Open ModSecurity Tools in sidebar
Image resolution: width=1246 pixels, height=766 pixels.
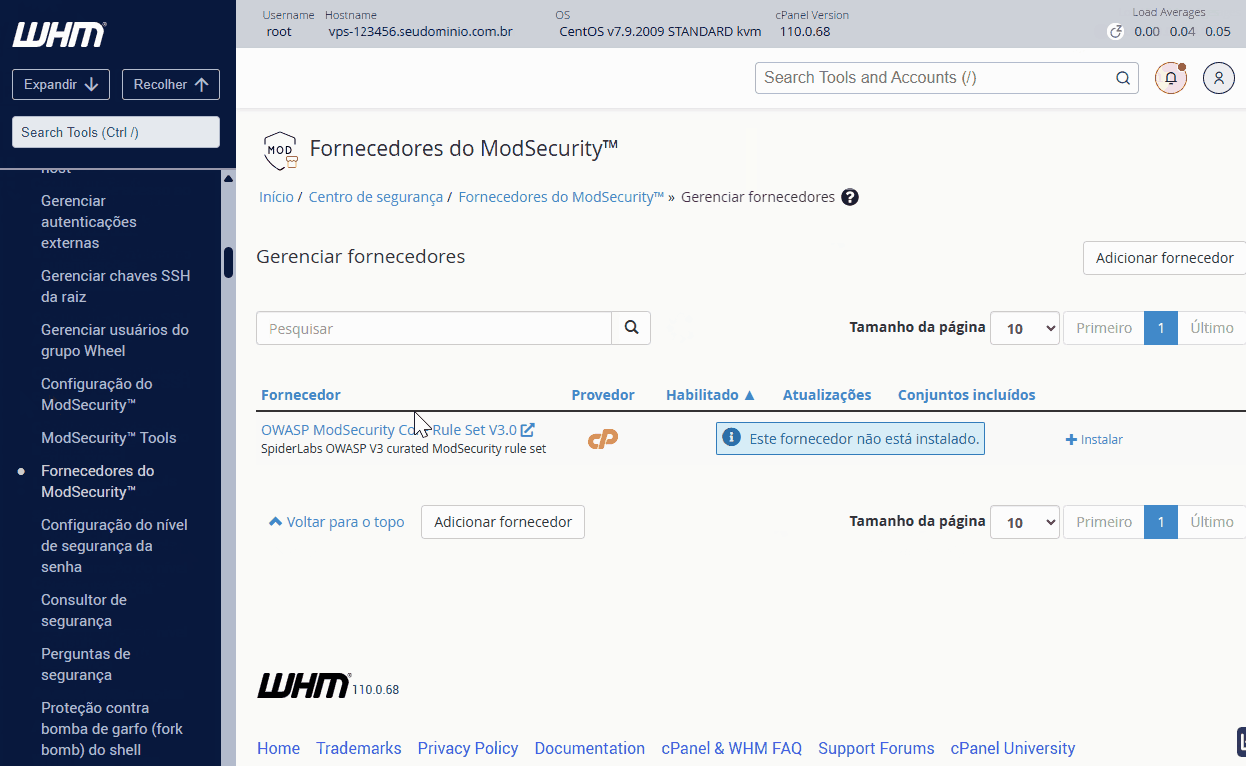[x=108, y=438]
